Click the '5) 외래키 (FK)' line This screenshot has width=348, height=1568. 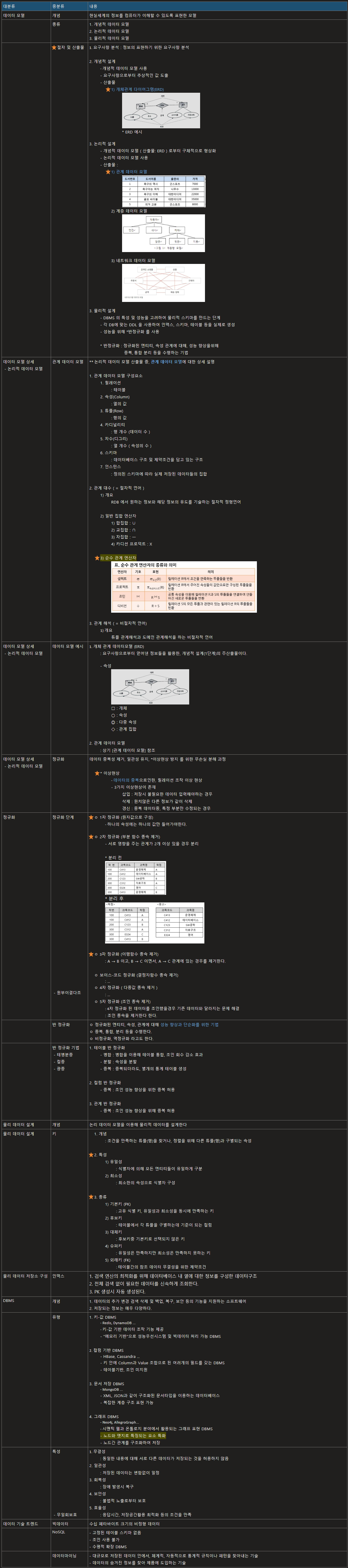pyautogui.click(x=118, y=1260)
